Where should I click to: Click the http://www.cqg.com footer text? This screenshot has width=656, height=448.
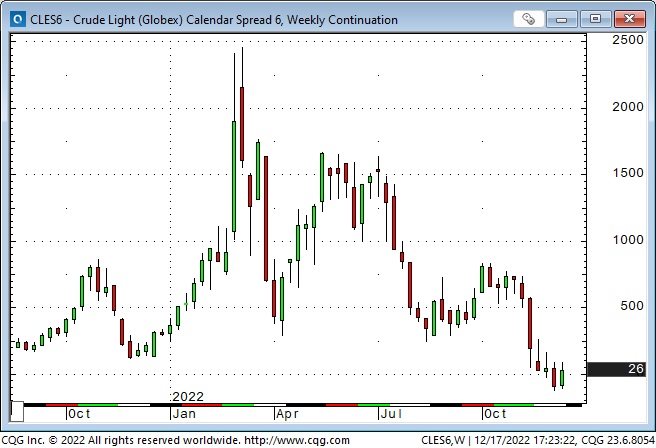coord(297,440)
